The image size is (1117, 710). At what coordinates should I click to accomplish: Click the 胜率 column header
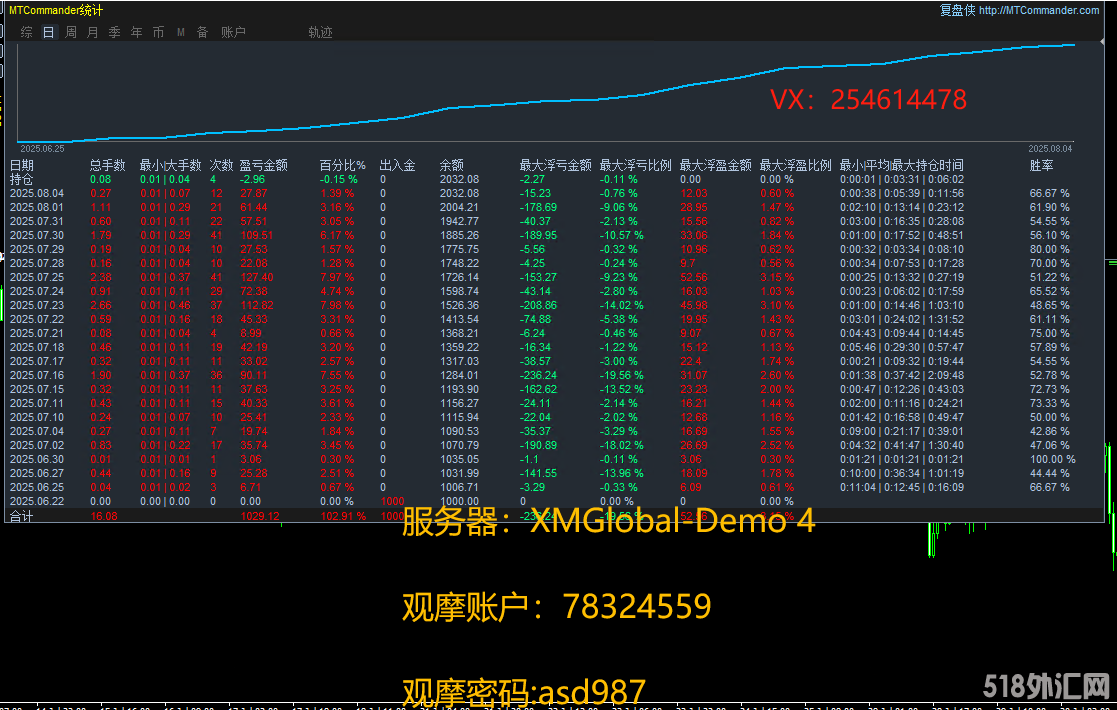coord(1041,165)
